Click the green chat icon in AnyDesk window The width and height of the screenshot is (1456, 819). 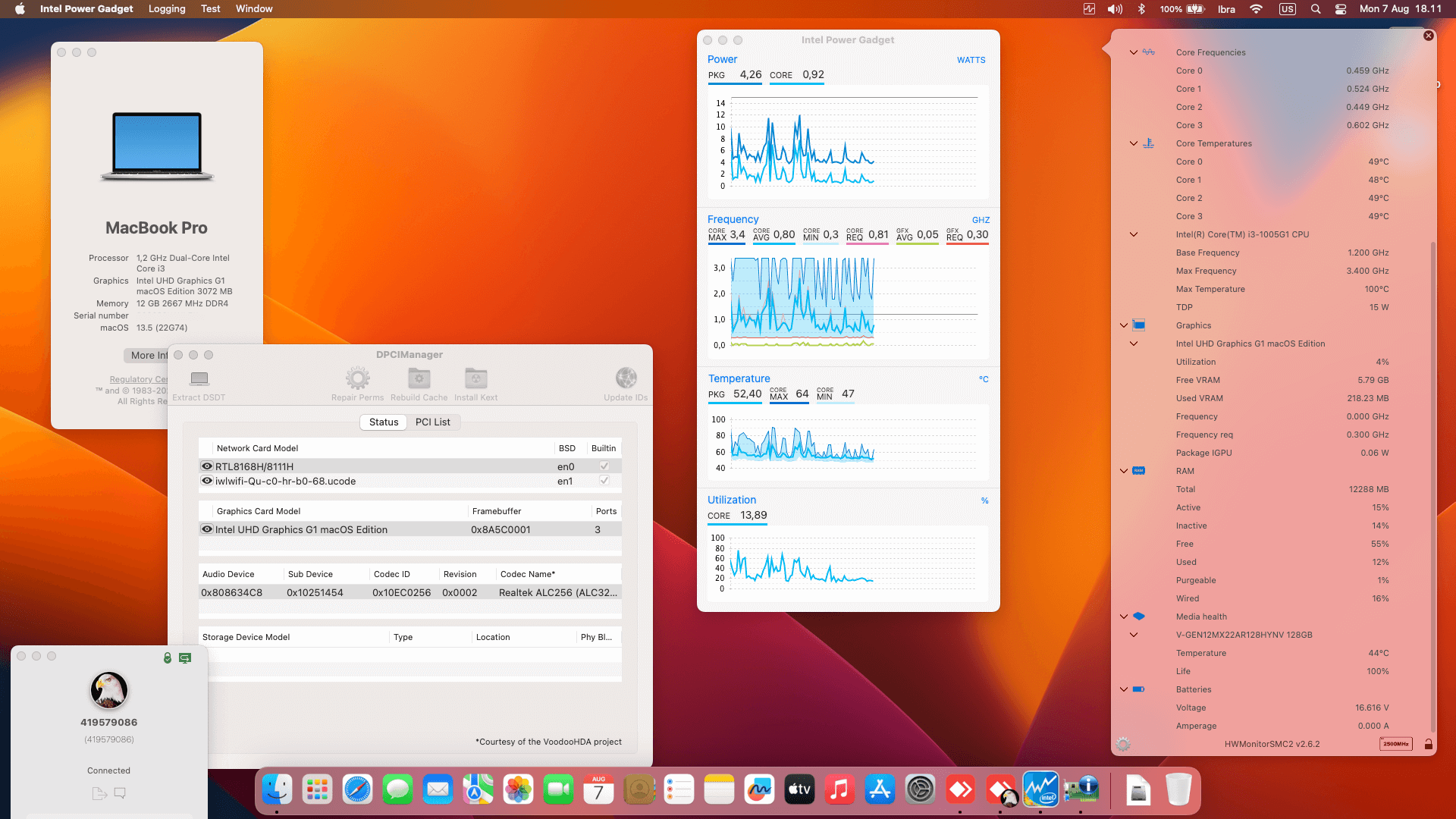[185, 657]
